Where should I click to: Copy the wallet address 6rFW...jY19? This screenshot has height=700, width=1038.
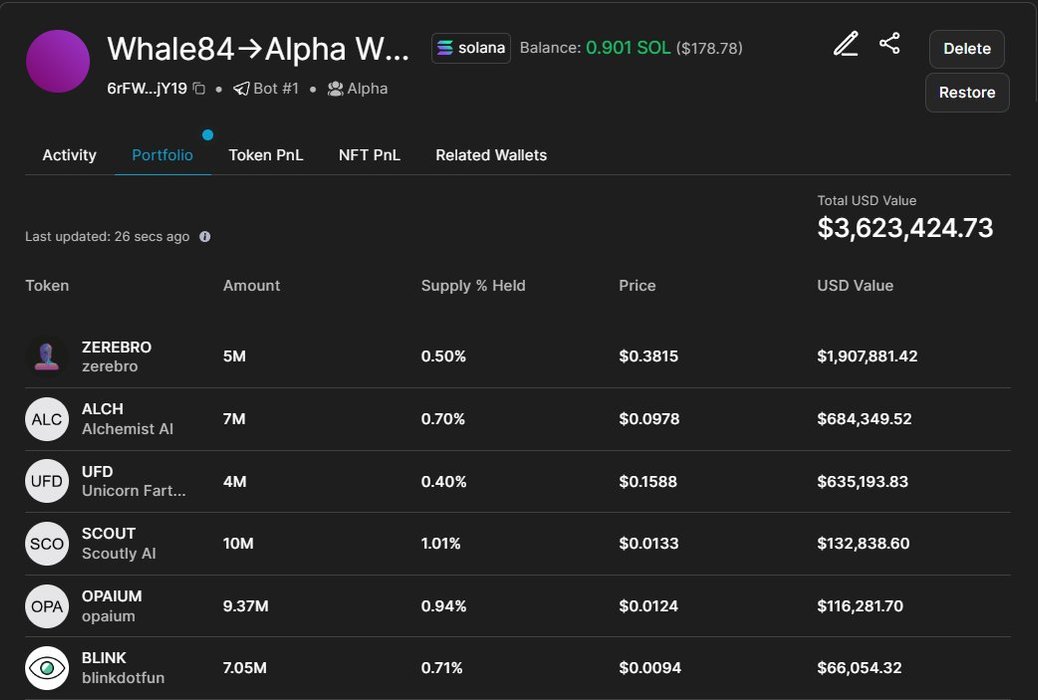(x=199, y=89)
